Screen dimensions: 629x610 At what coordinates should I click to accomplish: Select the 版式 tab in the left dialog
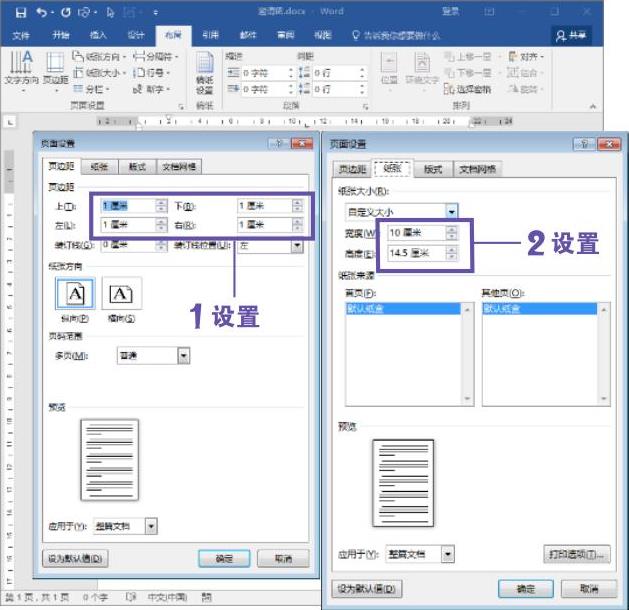tap(137, 167)
